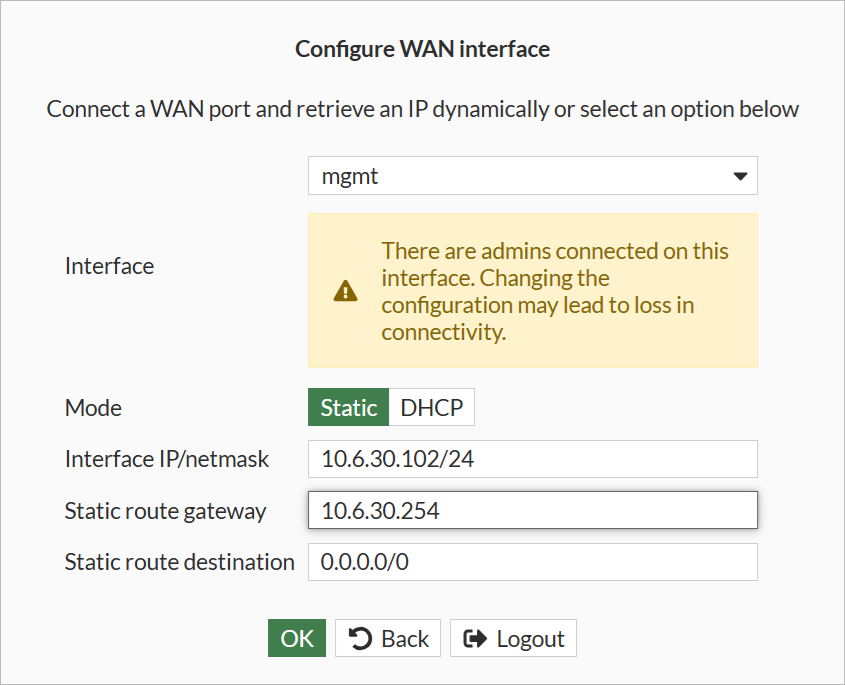This screenshot has height=685, width=845.
Task: Click the Logout icon
Action: pyautogui.click(x=476, y=639)
